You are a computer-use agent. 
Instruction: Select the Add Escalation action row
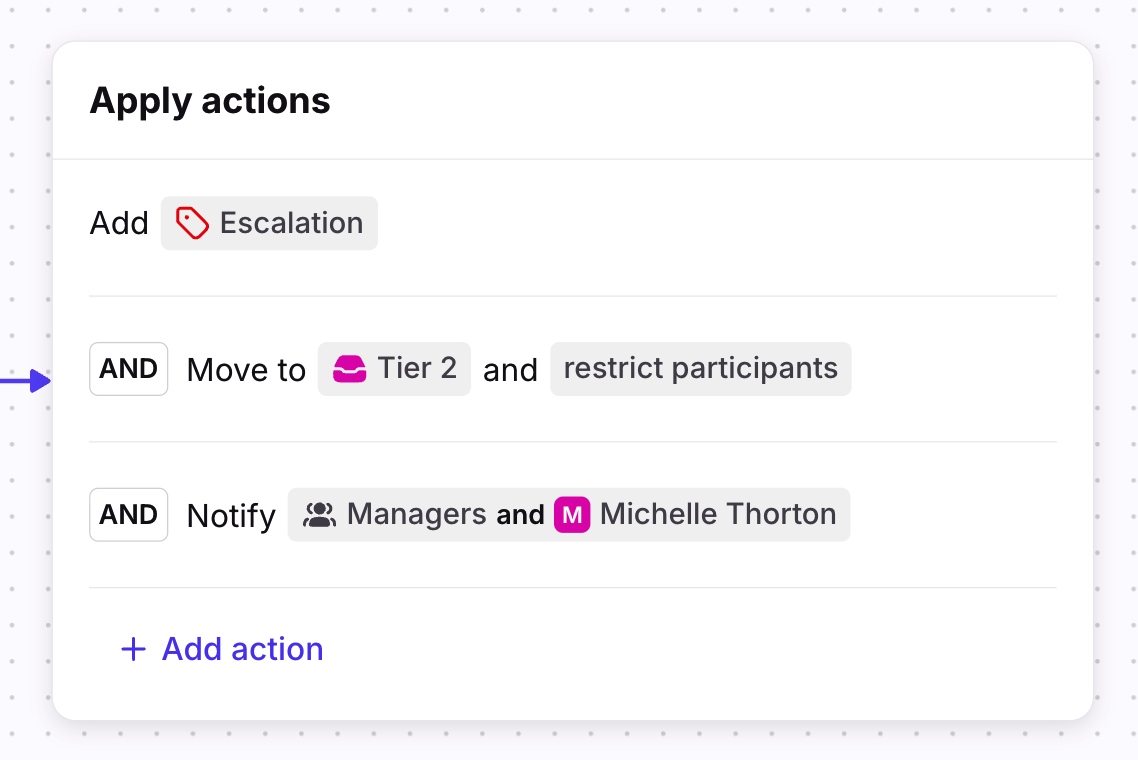coord(700,223)
